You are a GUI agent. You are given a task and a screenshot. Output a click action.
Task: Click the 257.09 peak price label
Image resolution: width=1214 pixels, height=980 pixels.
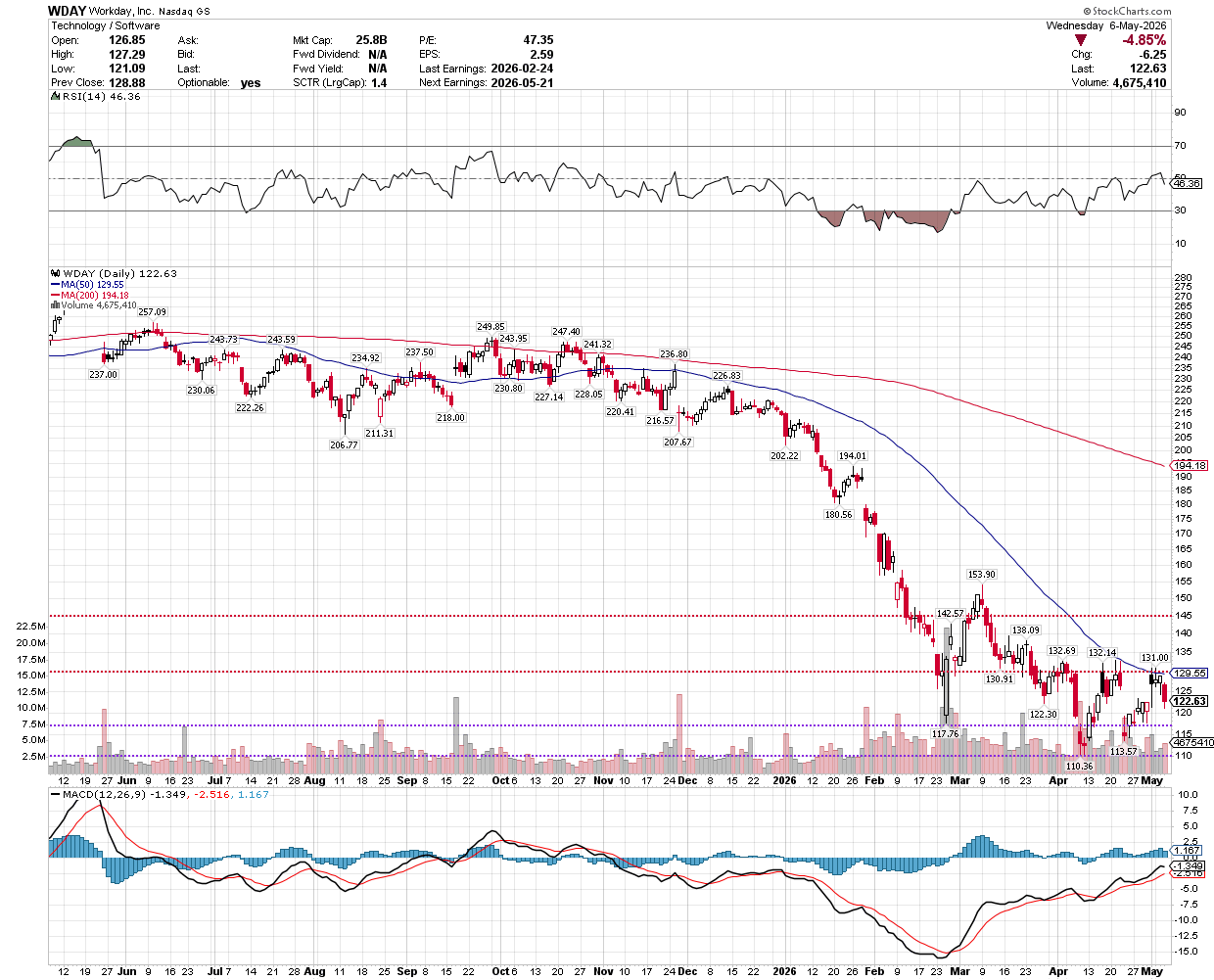pyautogui.click(x=152, y=312)
